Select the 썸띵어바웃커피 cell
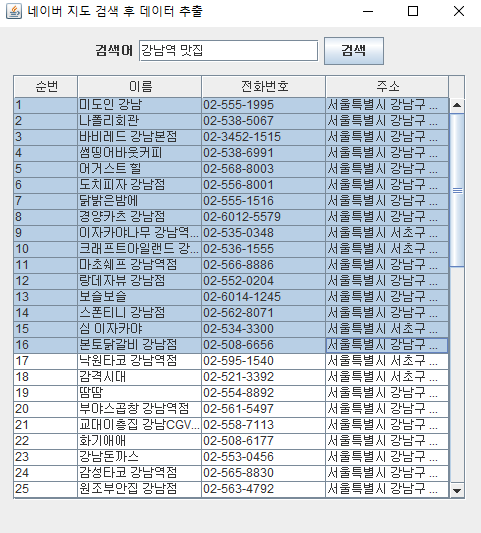This screenshot has height=533, width=481. point(140,153)
